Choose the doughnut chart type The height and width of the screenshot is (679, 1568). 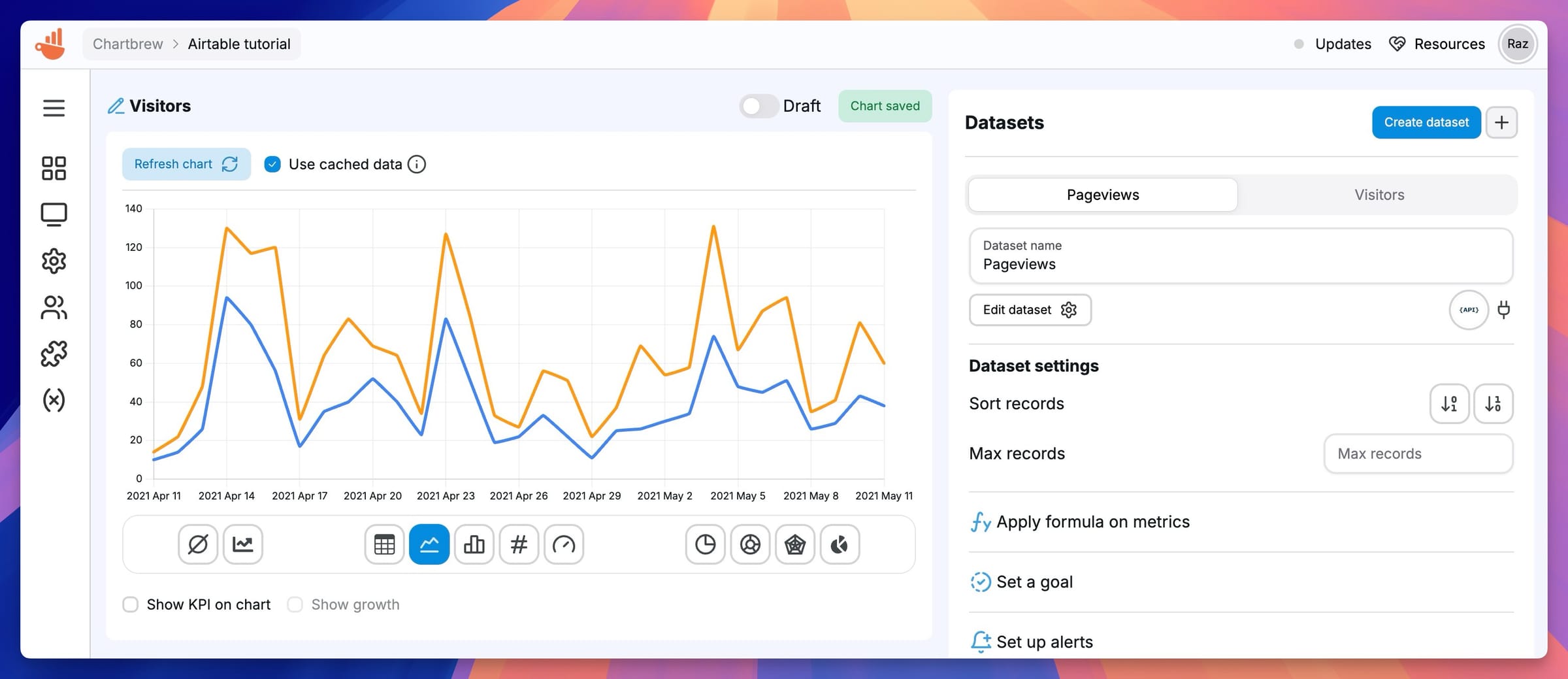tap(750, 544)
